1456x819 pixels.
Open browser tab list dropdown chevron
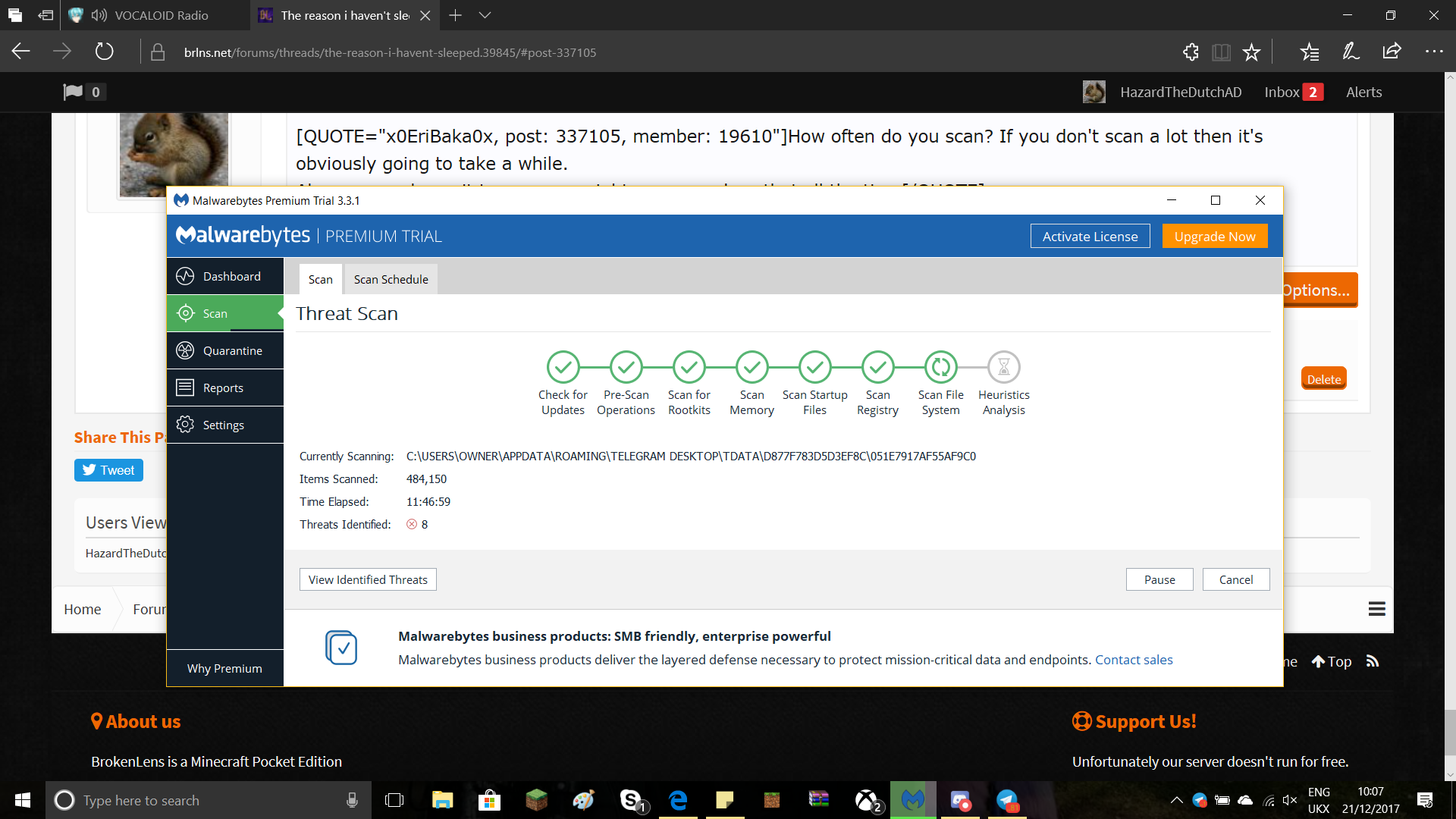click(485, 15)
